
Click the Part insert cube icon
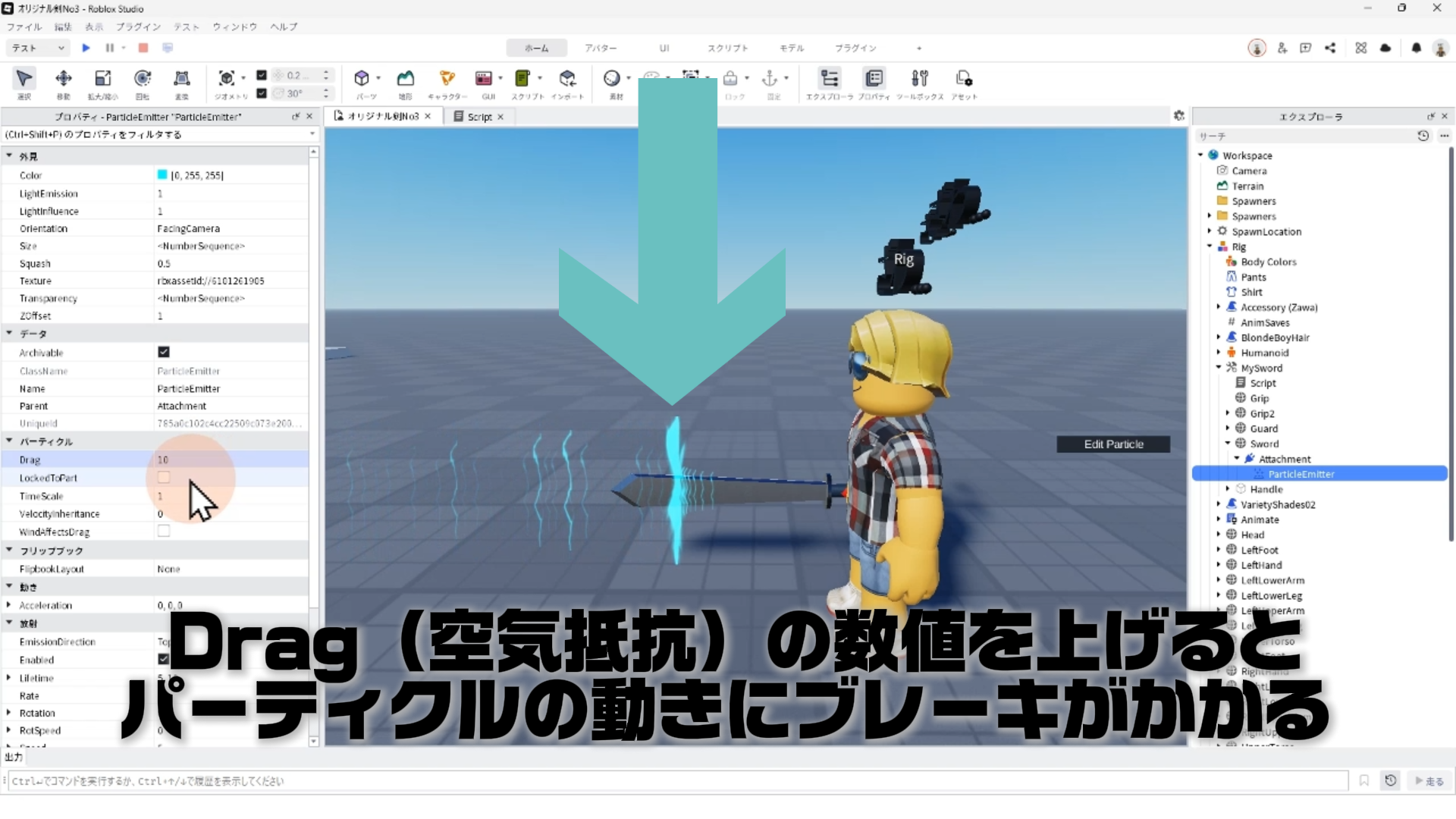(362, 79)
